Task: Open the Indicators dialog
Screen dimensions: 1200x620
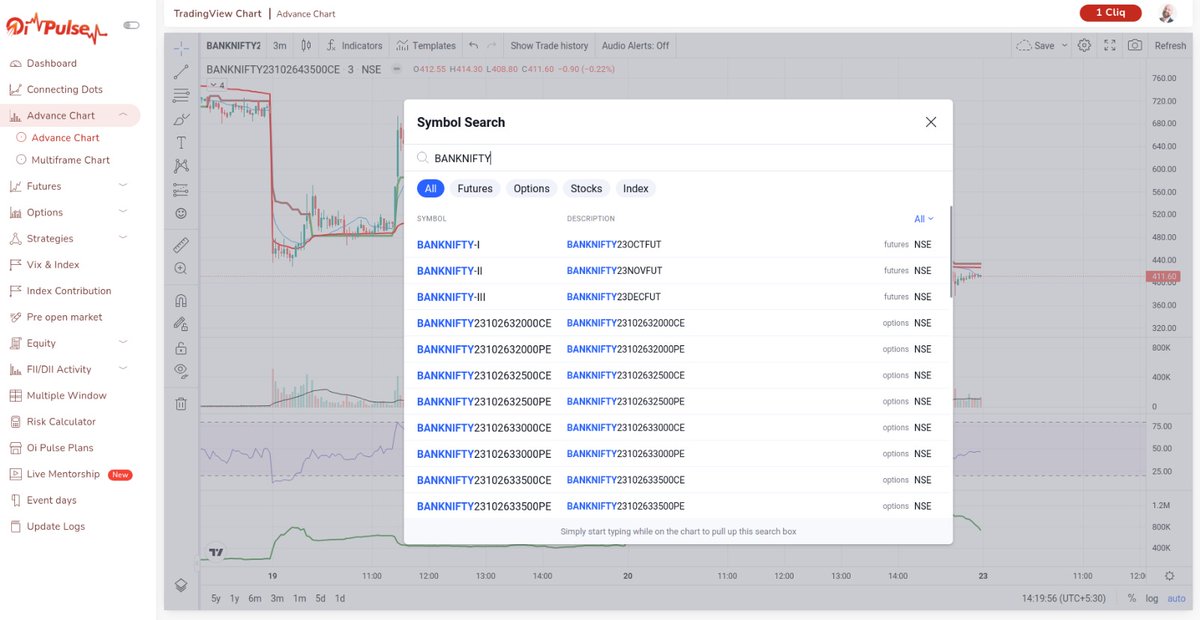Action: pos(354,46)
